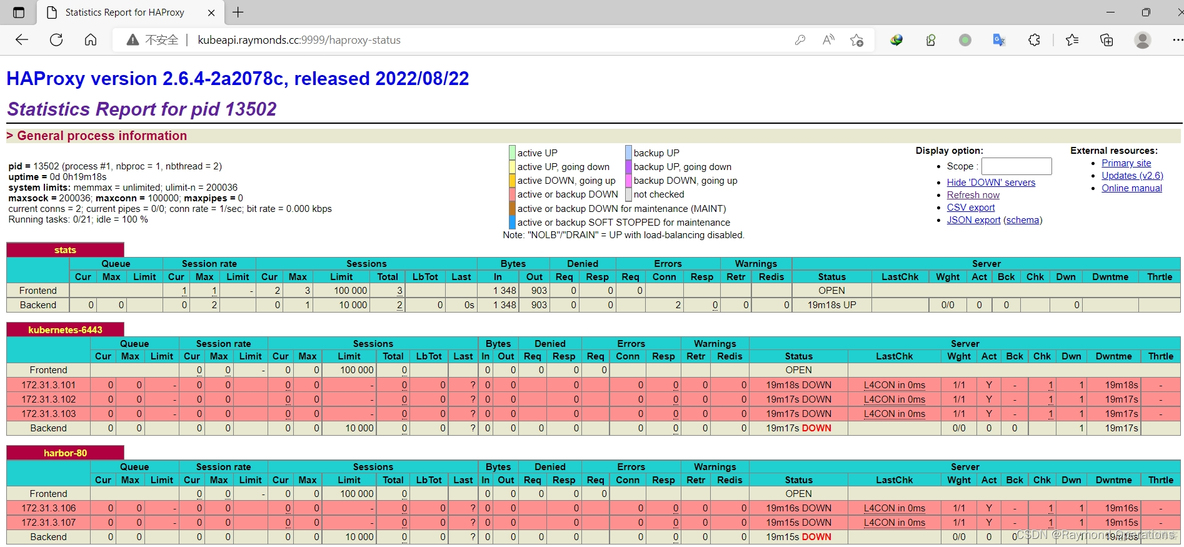The width and height of the screenshot is (1184, 547).
Task: Open the Online manual link
Action: click(1131, 188)
